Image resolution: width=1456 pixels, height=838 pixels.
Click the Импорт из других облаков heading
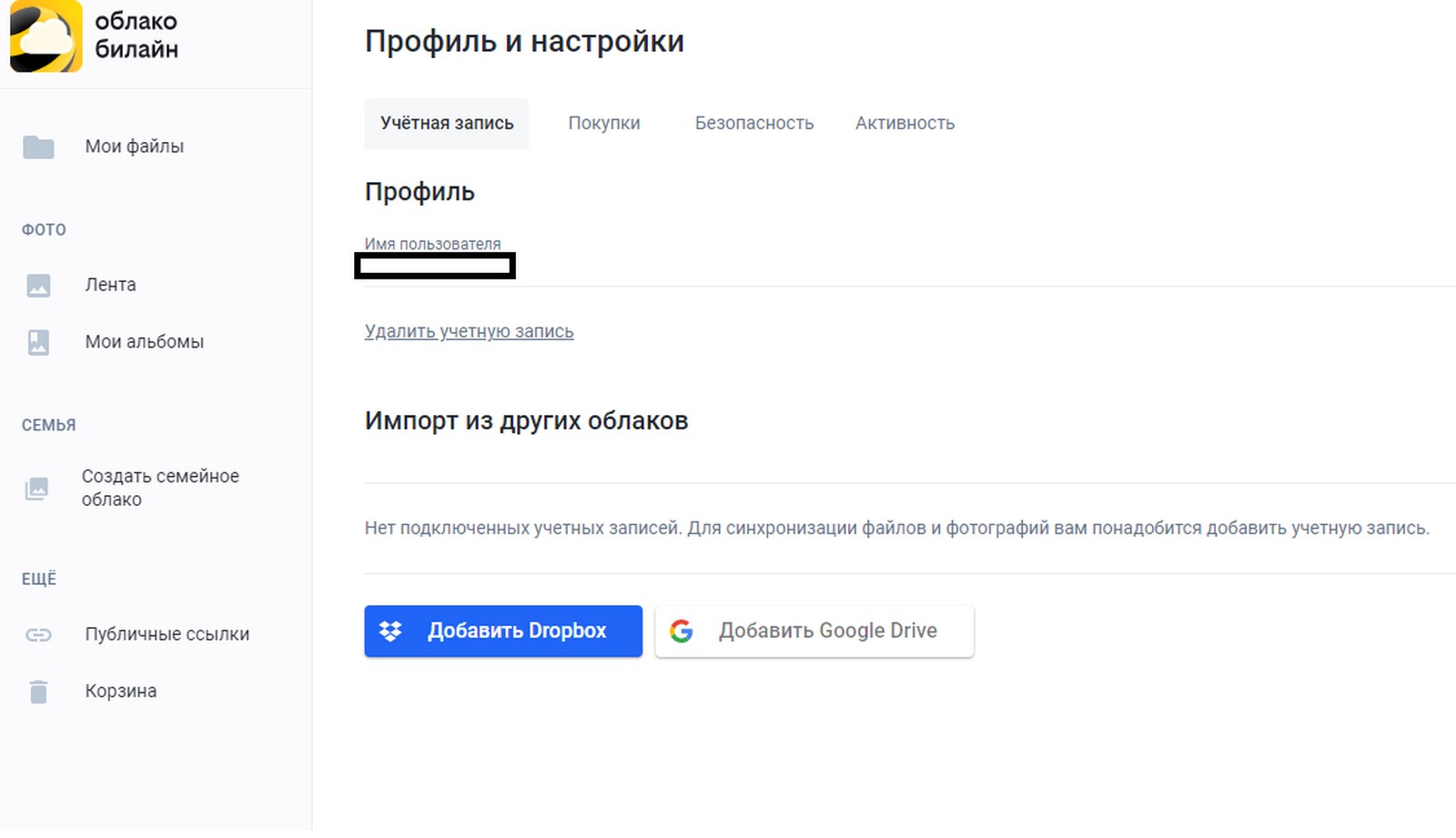pos(526,421)
